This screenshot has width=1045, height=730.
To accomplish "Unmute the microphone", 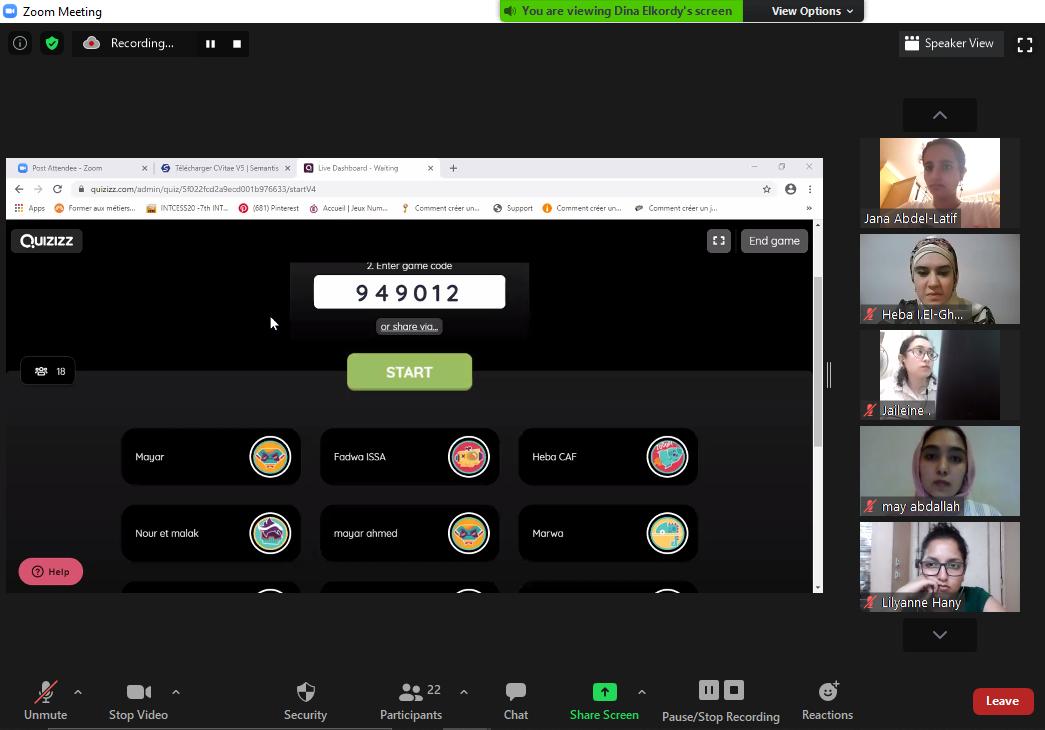I will (x=45, y=701).
